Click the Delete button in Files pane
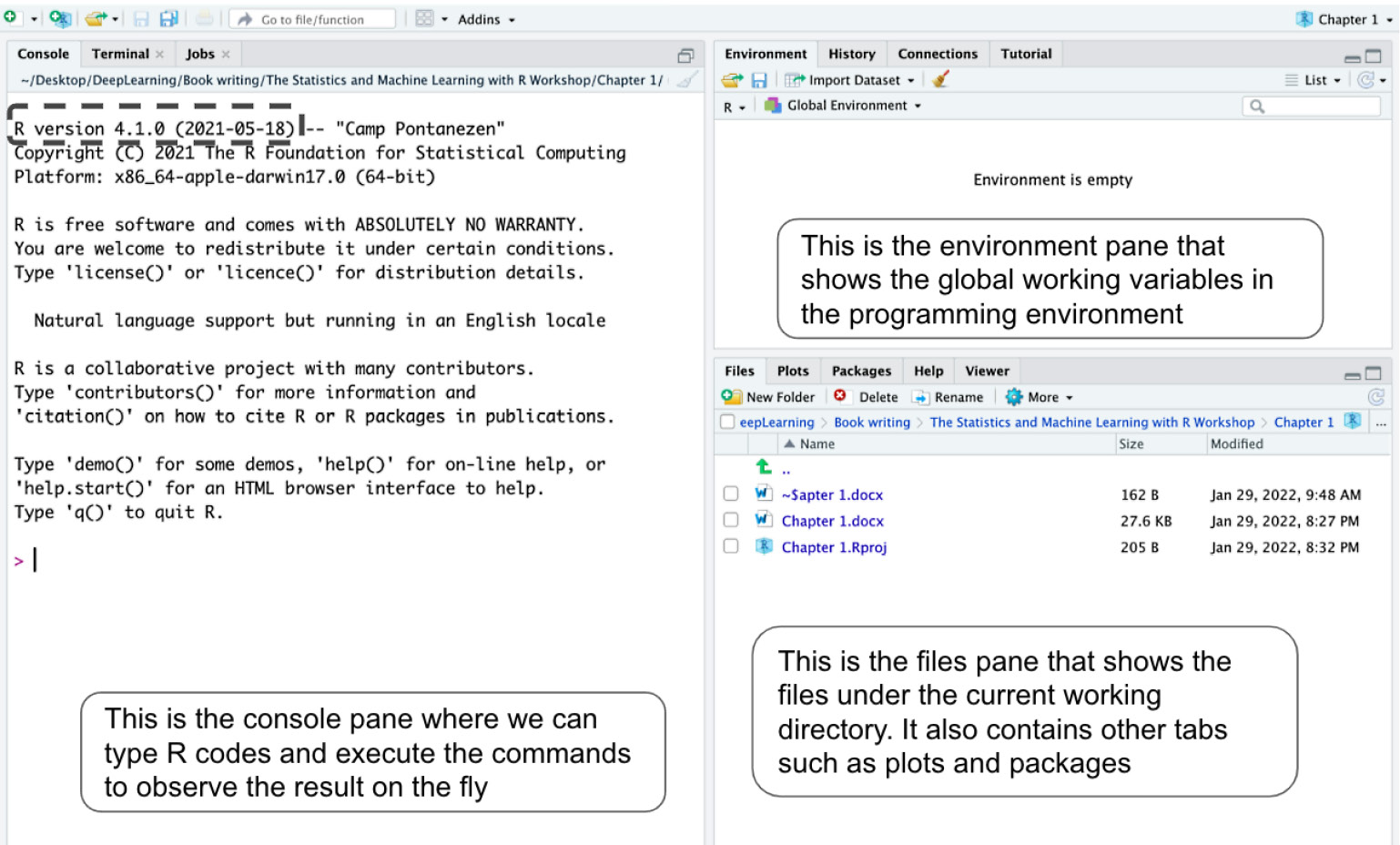Screen dimensions: 1400x845 click(x=866, y=397)
